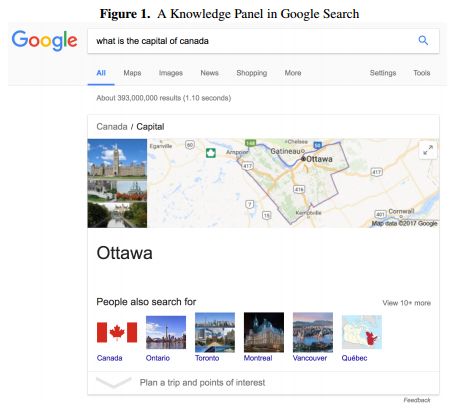
Task: Open the Canada flag thumbnail
Action: tap(117, 332)
